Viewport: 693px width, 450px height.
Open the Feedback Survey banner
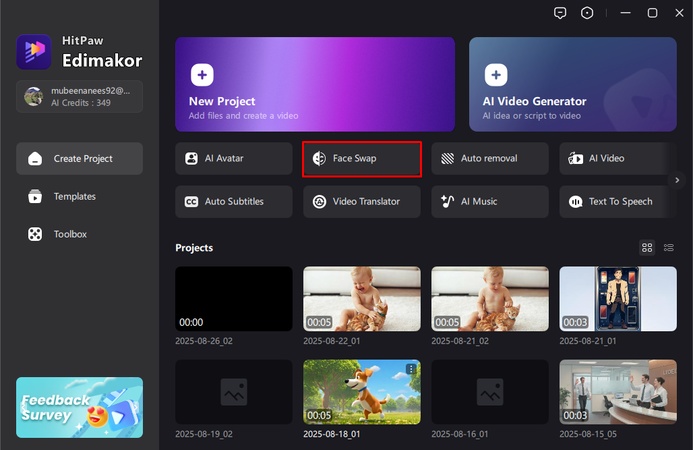coord(80,408)
